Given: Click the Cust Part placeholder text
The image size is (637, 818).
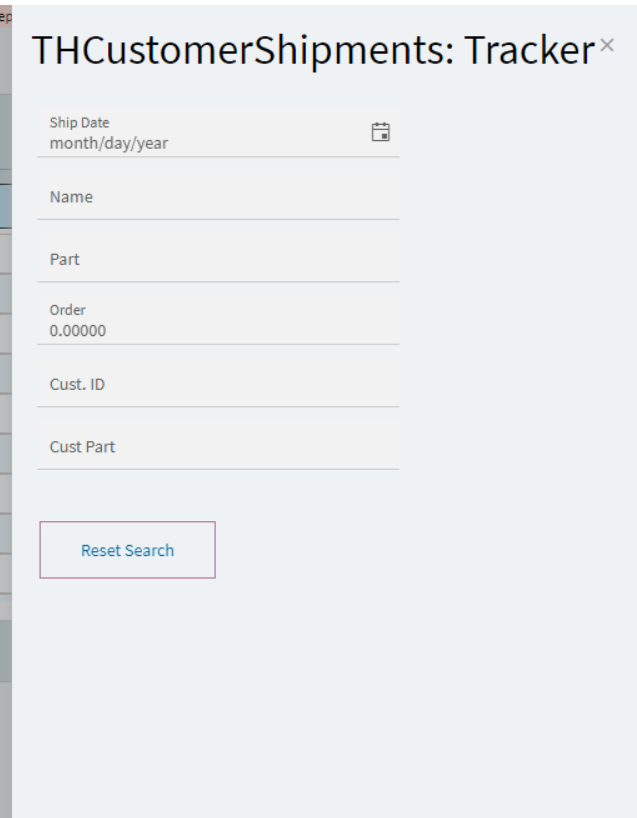Looking at the screenshot, I should 82,447.
